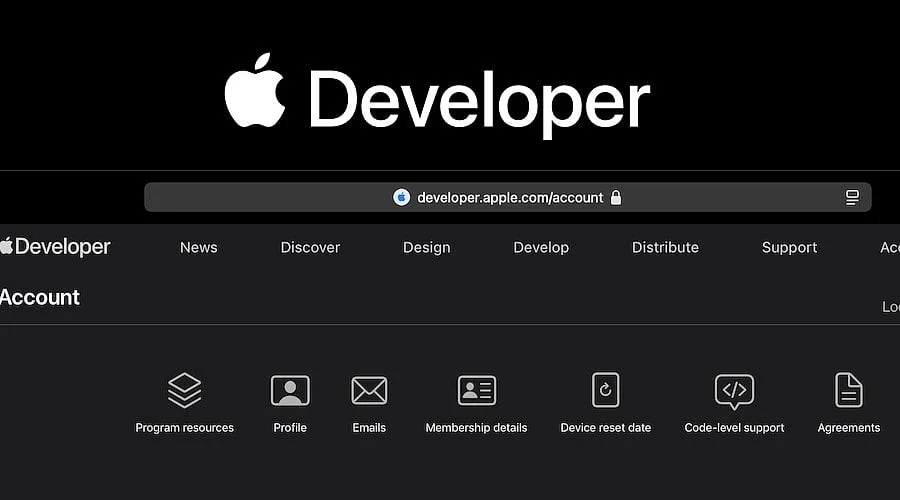Open the Code-level support text link
This screenshot has width=900, height=500.
[734, 428]
